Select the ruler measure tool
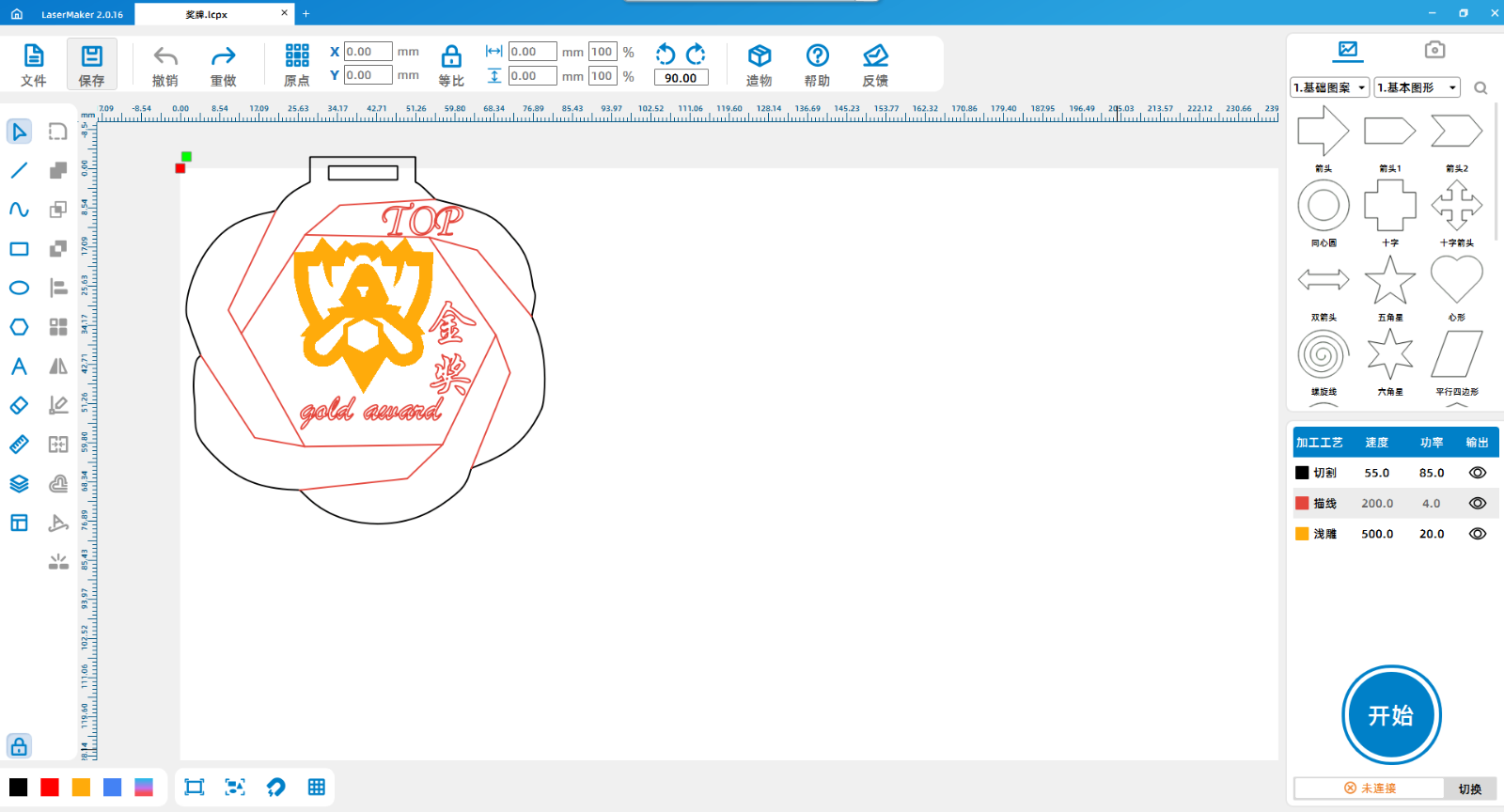The height and width of the screenshot is (812, 1504). pos(19,445)
